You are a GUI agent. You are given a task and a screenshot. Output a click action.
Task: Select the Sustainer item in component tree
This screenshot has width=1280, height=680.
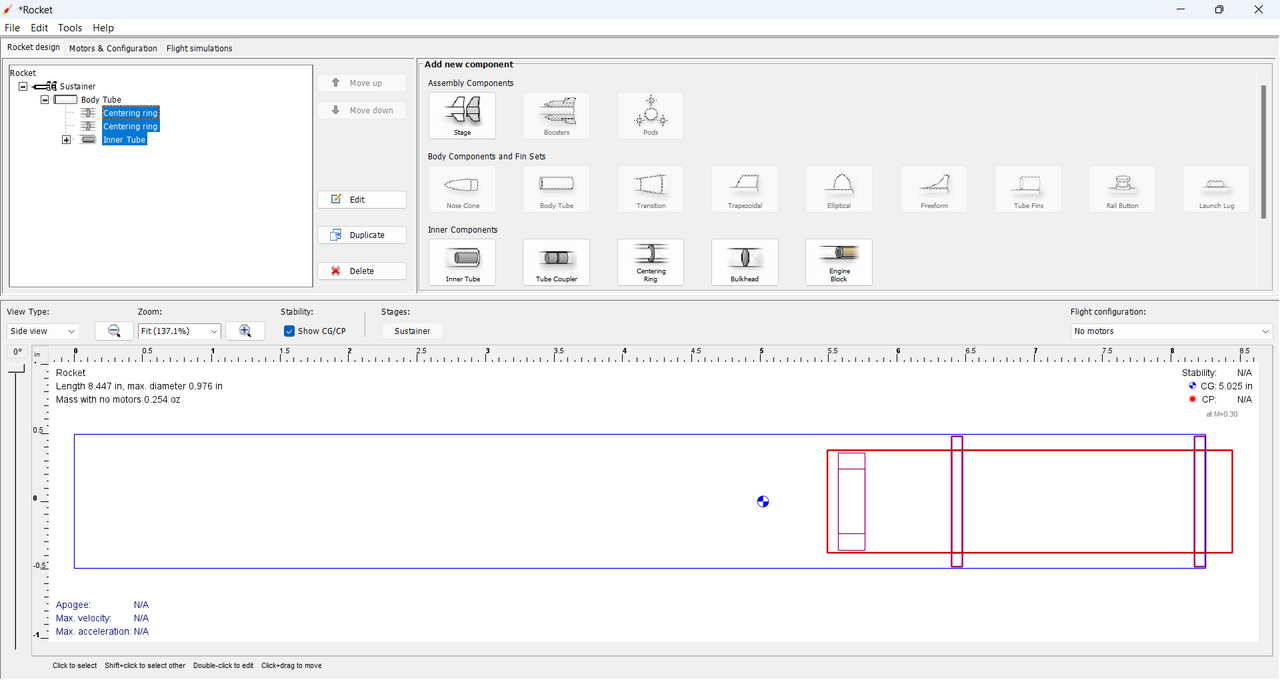tap(77, 86)
